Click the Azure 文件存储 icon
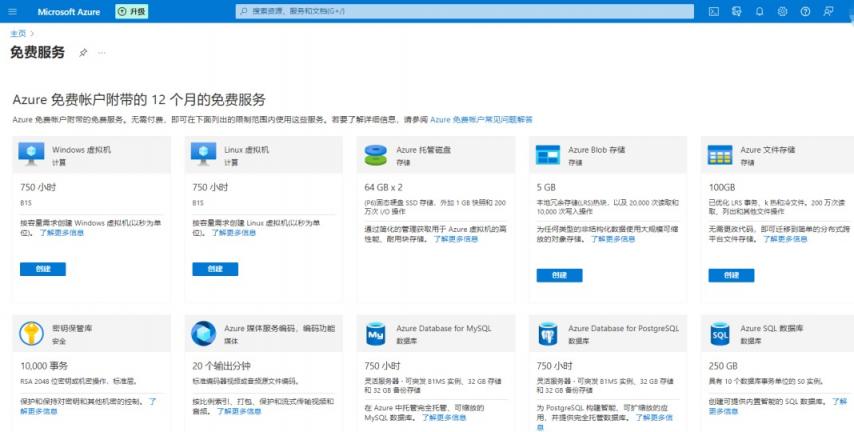 719,155
